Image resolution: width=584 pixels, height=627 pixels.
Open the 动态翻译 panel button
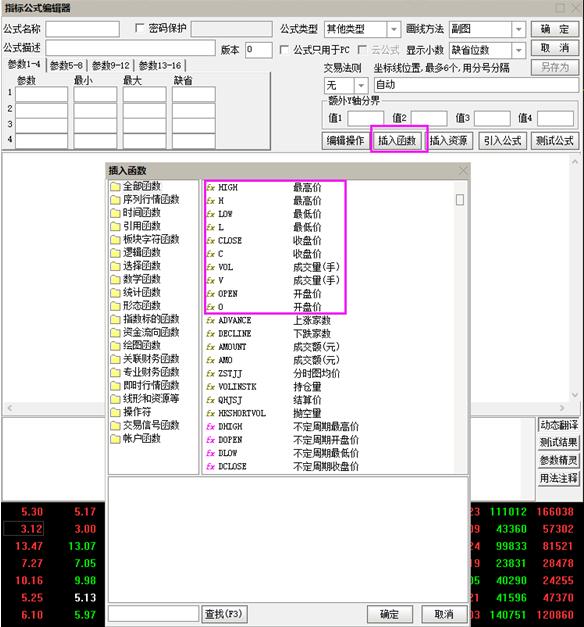[x=558, y=425]
